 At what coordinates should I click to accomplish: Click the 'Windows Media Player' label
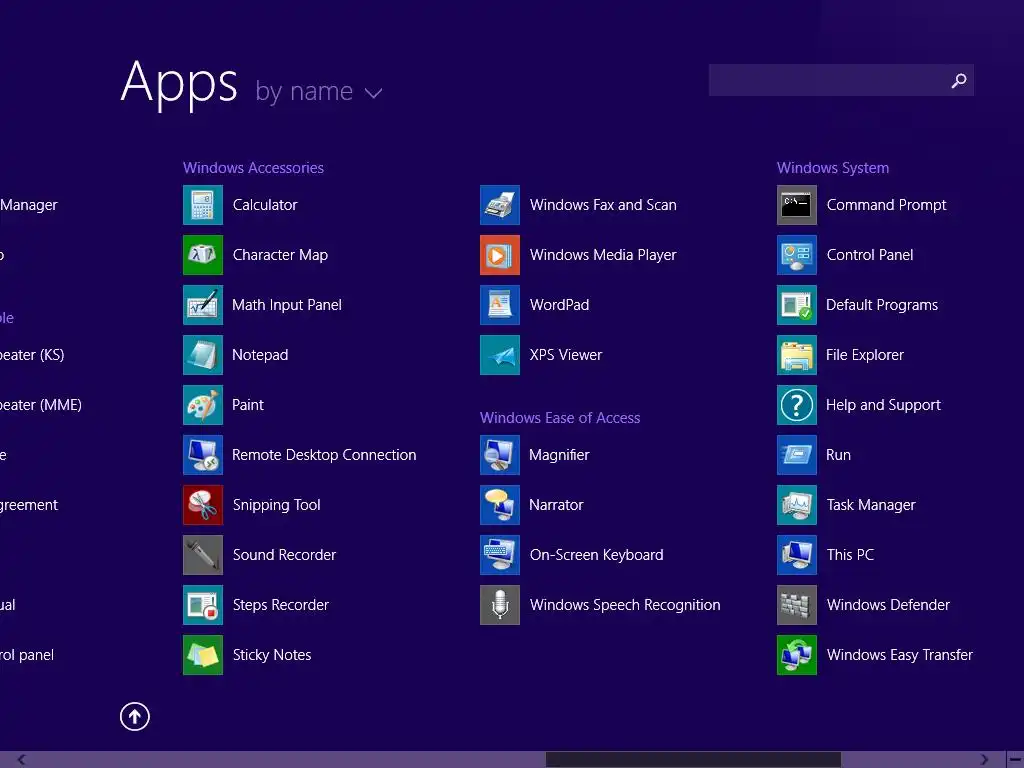(x=603, y=255)
